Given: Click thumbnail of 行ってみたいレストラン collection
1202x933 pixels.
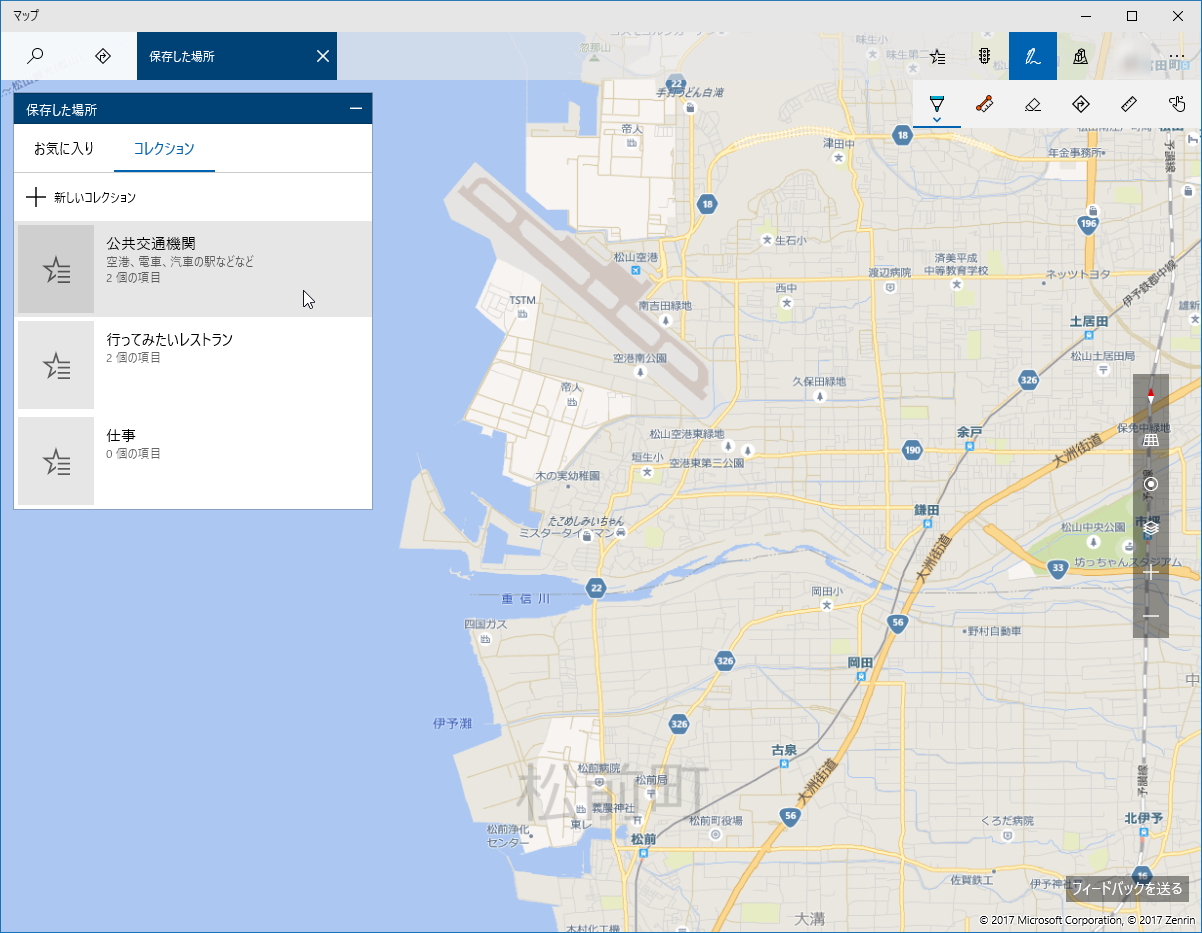Looking at the screenshot, I should [x=56, y=365].
